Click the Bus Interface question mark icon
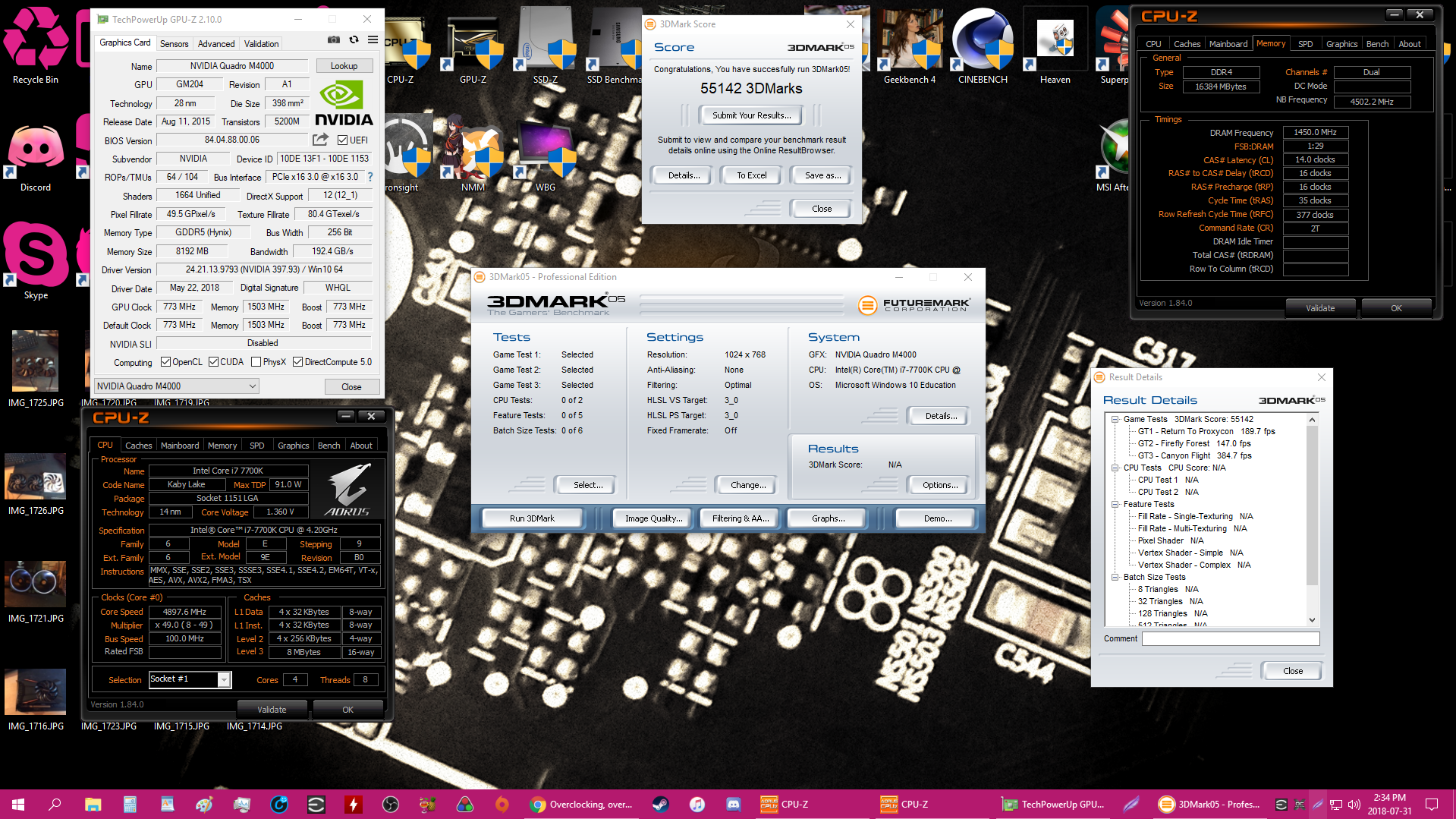1456x819 pixels. (370, 177)
